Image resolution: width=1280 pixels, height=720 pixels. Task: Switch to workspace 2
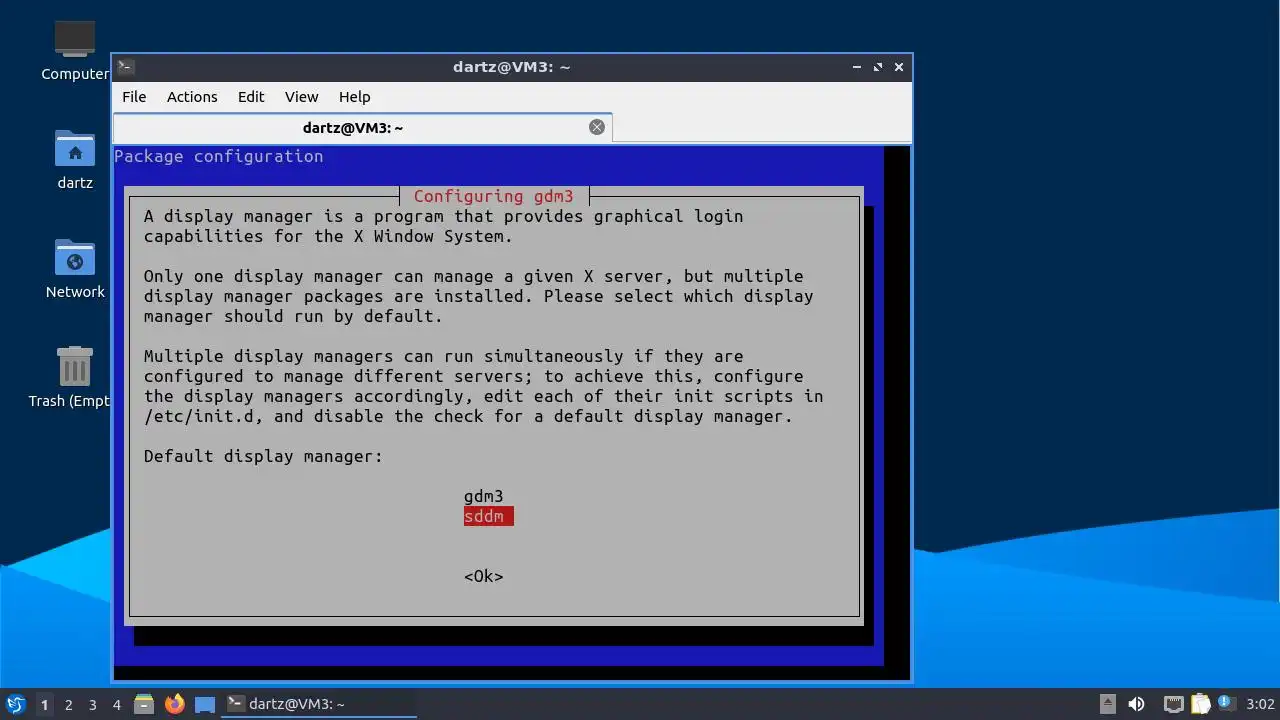(69, 704)
